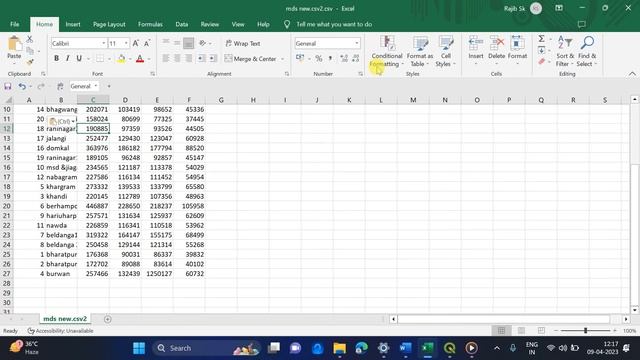Open the File tab

[x=15, y=24]
